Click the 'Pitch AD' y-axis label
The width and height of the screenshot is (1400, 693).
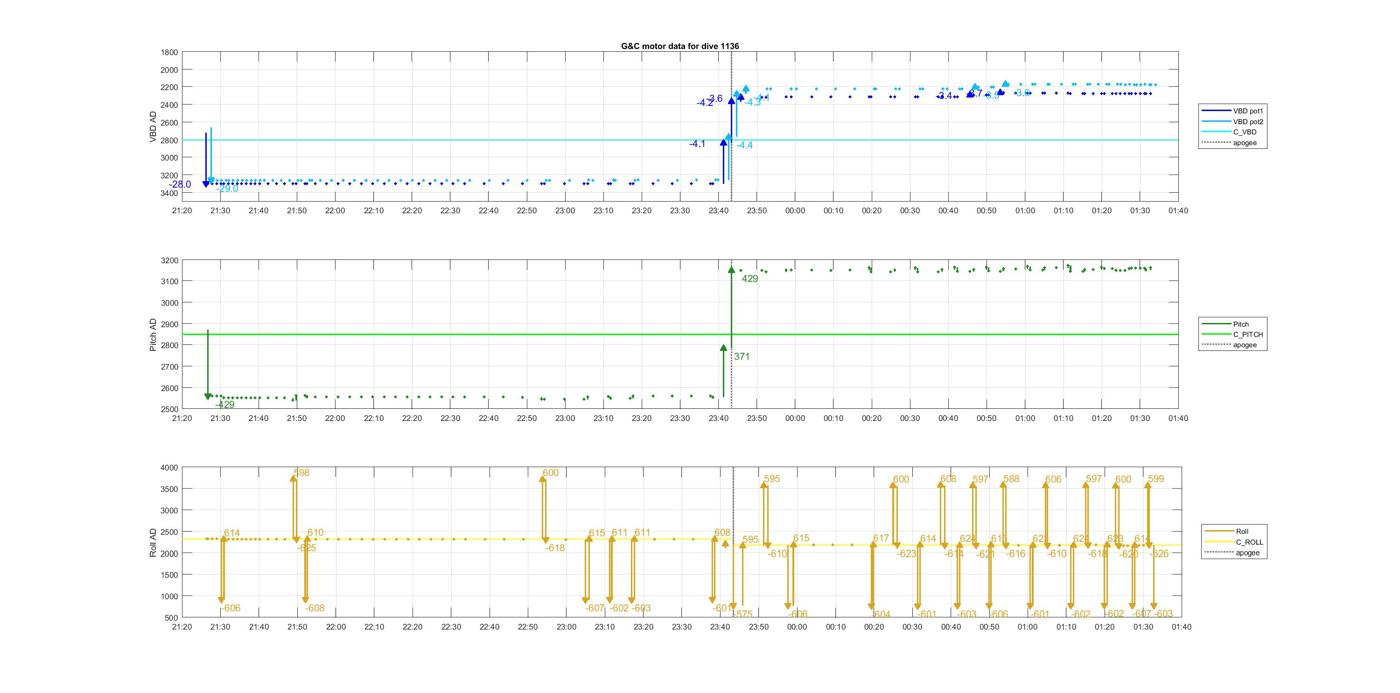tap(154, 335)
